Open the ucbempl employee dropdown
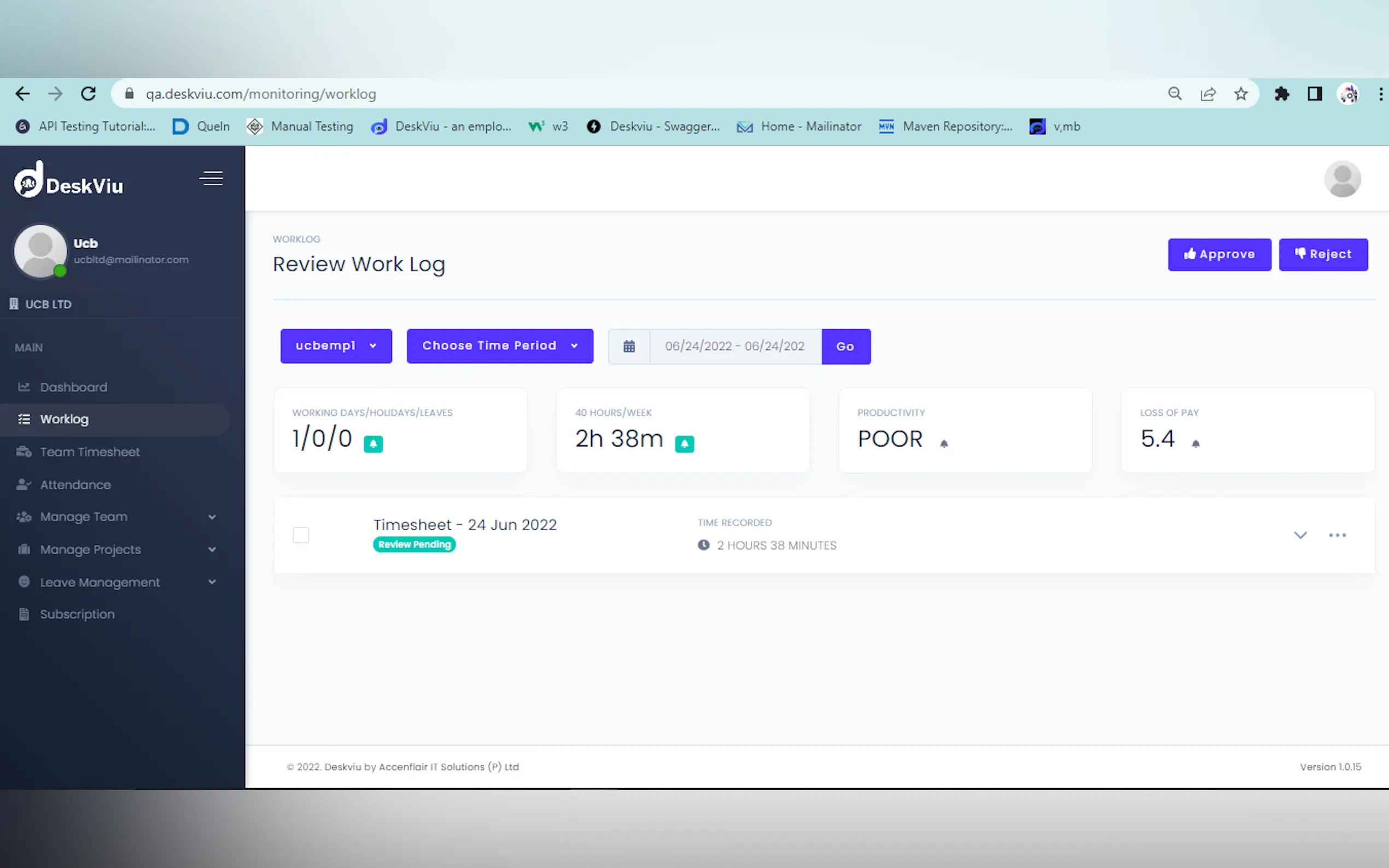This screenshot has height=868, width=1389. [336, 345]
